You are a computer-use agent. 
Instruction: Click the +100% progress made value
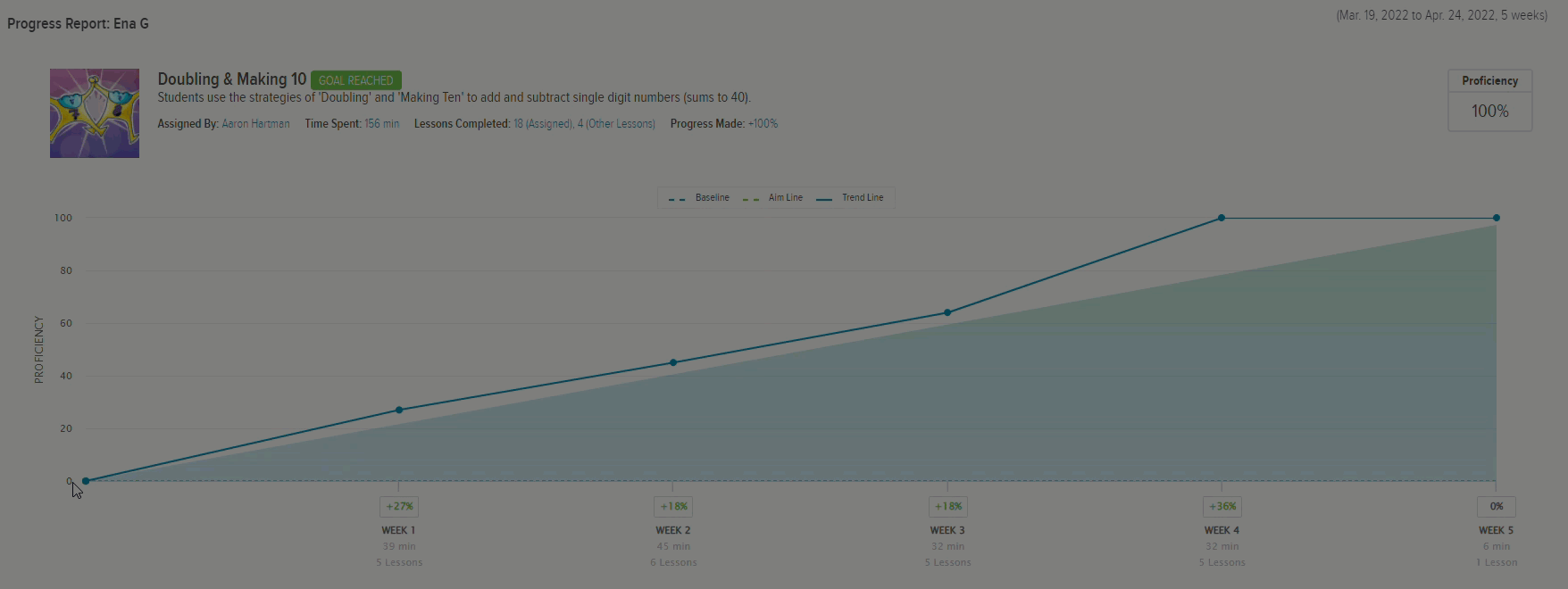[x=763, y=124]
